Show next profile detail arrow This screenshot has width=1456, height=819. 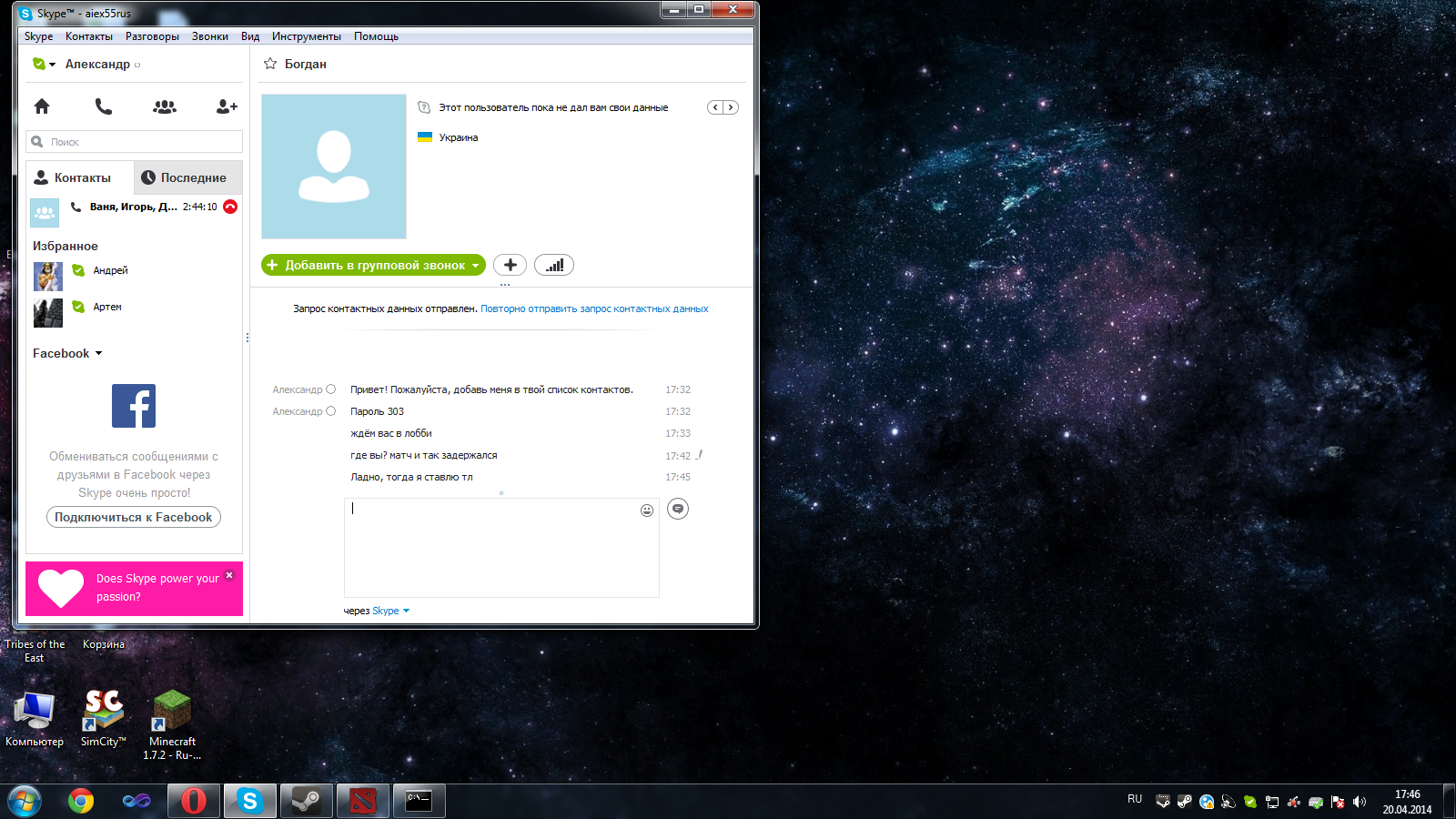(731, 107)
